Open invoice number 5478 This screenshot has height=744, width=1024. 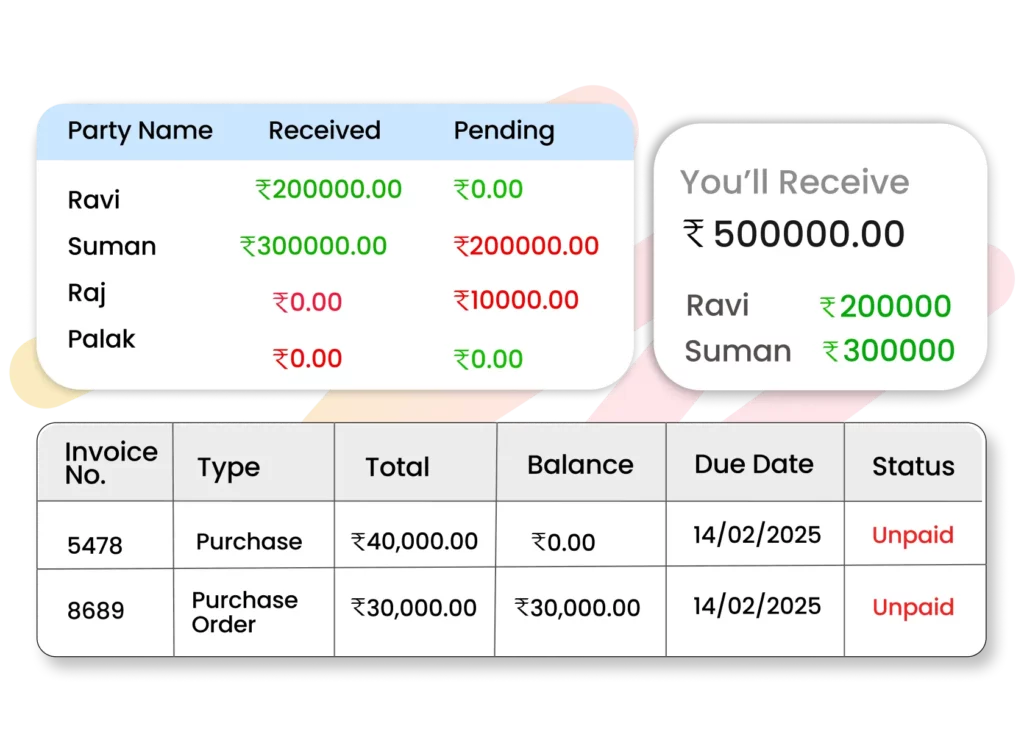[95, 545]
